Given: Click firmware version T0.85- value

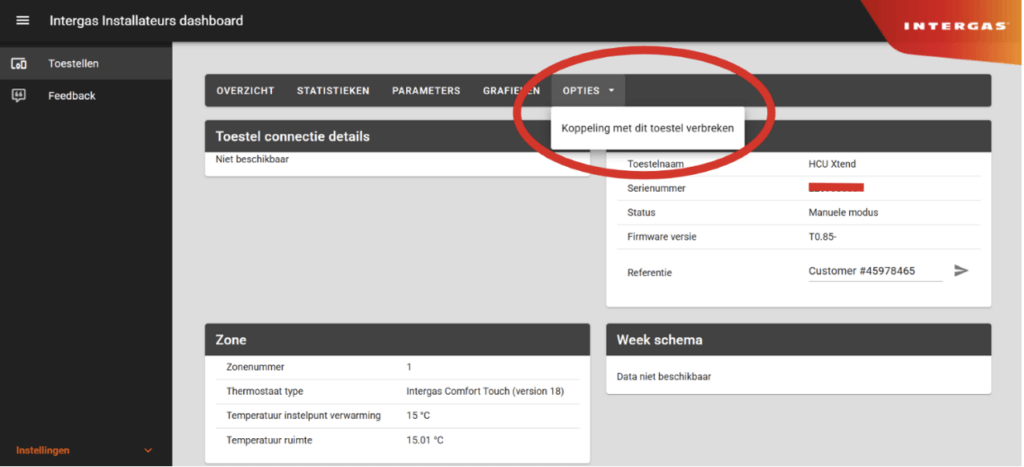Looking at the screenshot, I should [x=823, y=236].
